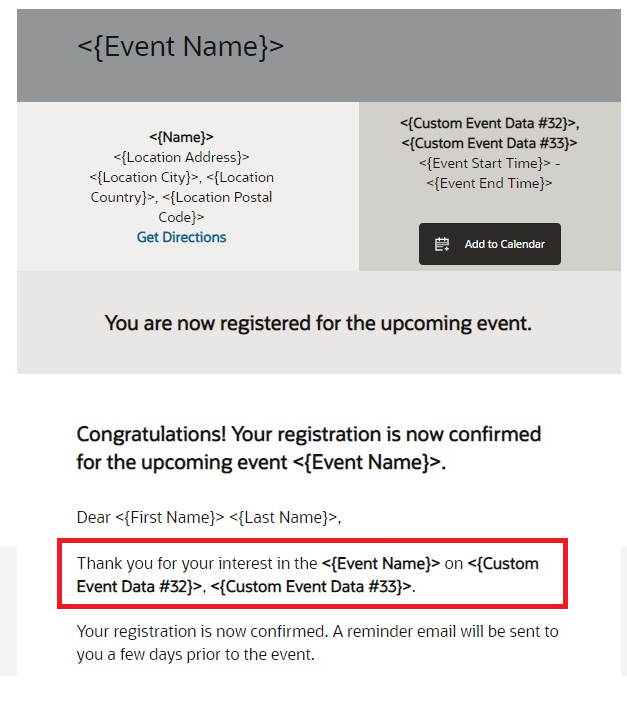The image size is (627, 715).
Task: Click the bold Name placeholder above Location Address
Action: point(181,137)
